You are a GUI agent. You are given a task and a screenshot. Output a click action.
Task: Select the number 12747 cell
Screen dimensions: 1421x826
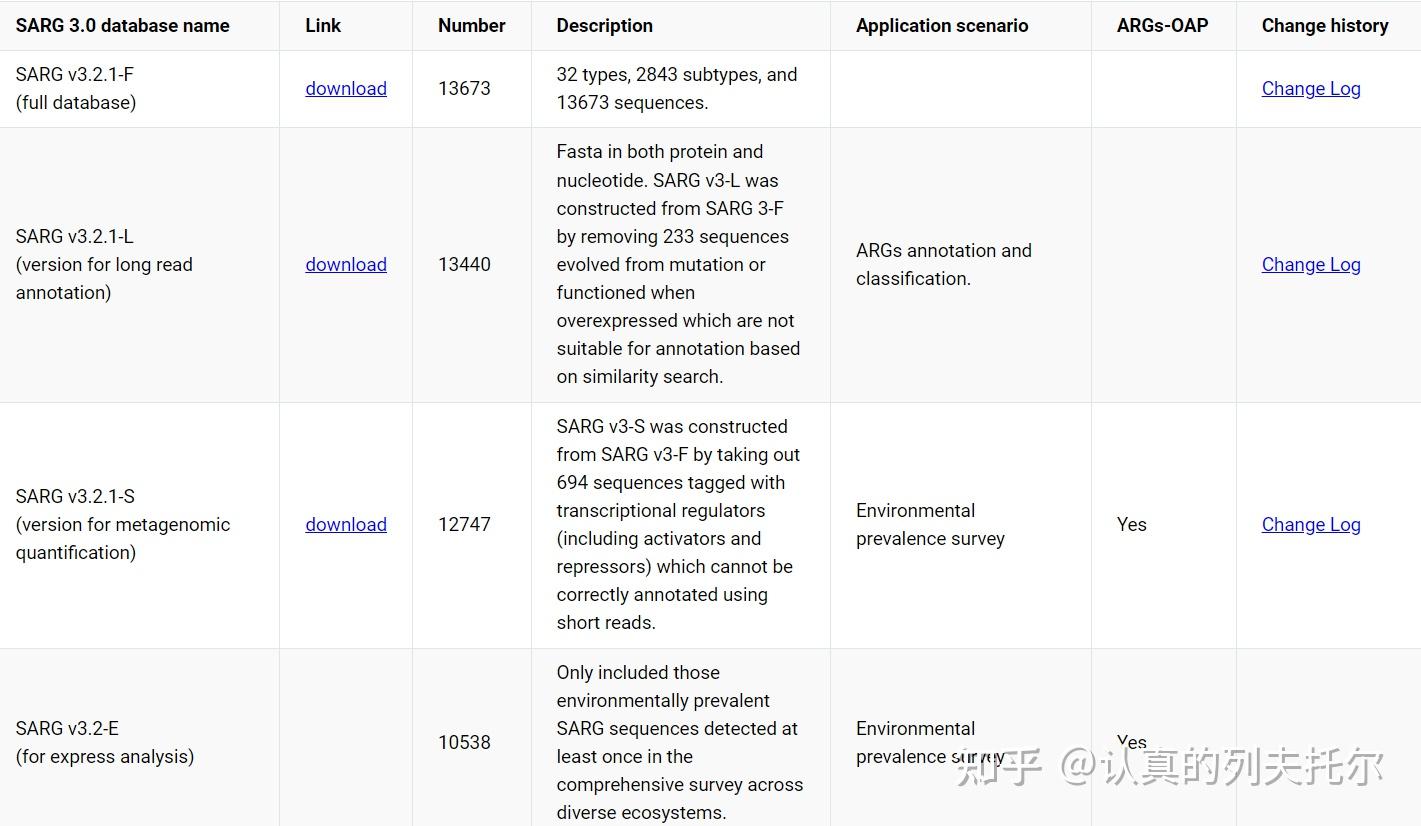[x=465, y=524]
